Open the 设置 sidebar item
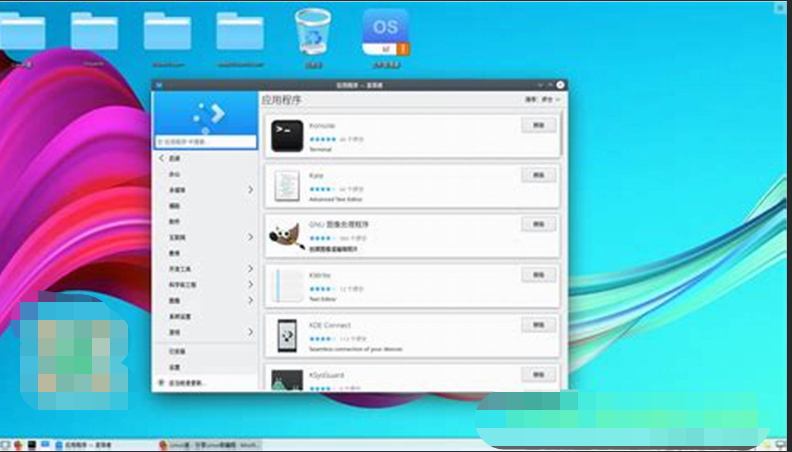Image resolution: width=792 pixels, height=452 pixels. pyautogui.click(x=174, y=367)
